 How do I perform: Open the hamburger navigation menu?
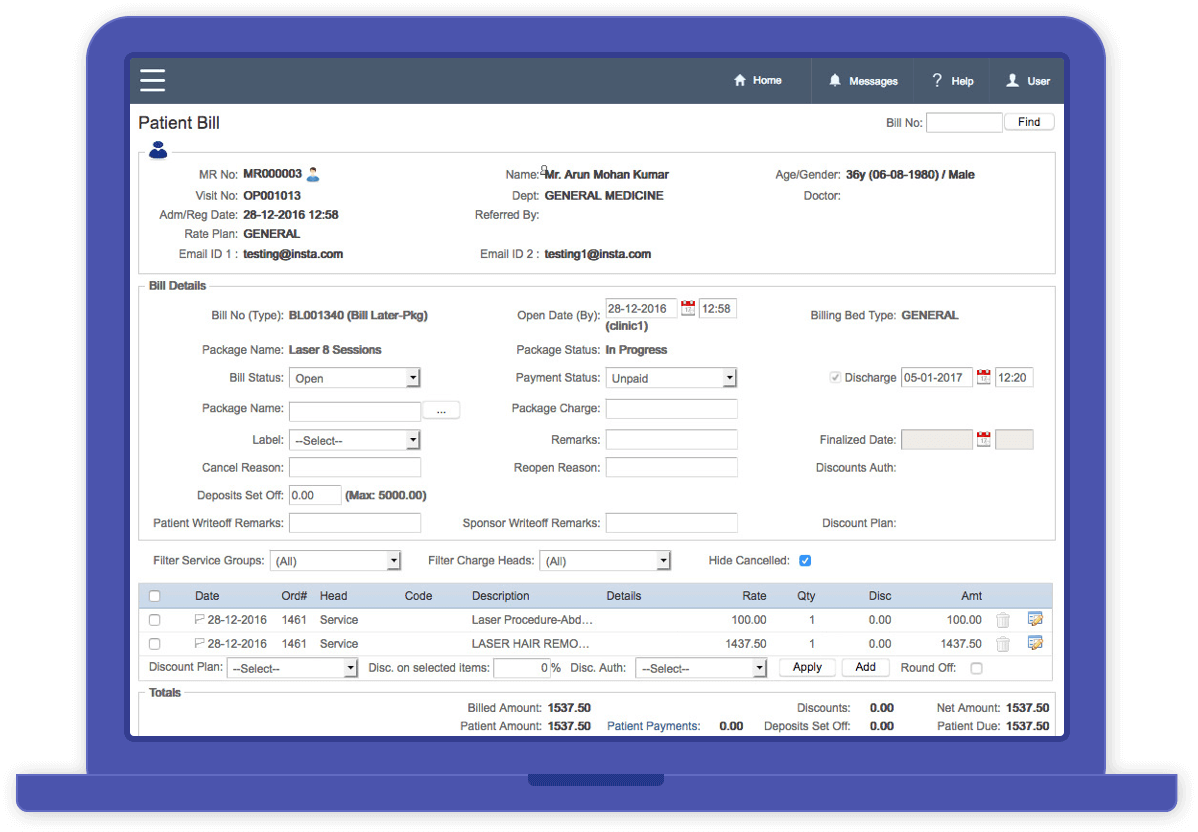pyautogui.click(x=152, y=81)
